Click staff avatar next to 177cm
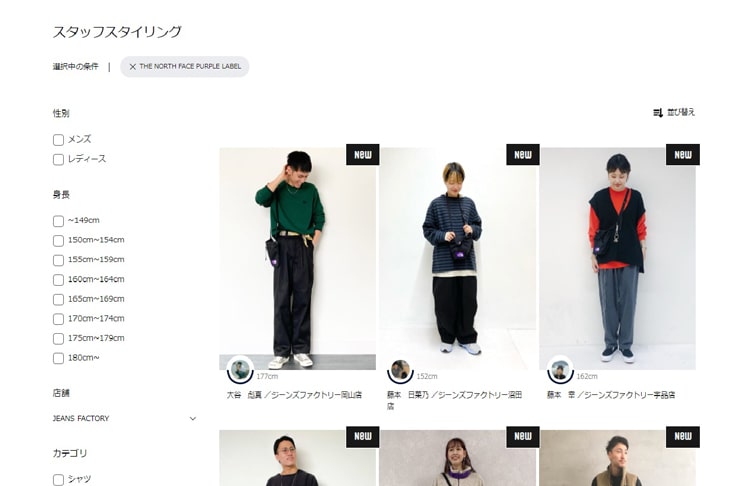 (240, 370)
